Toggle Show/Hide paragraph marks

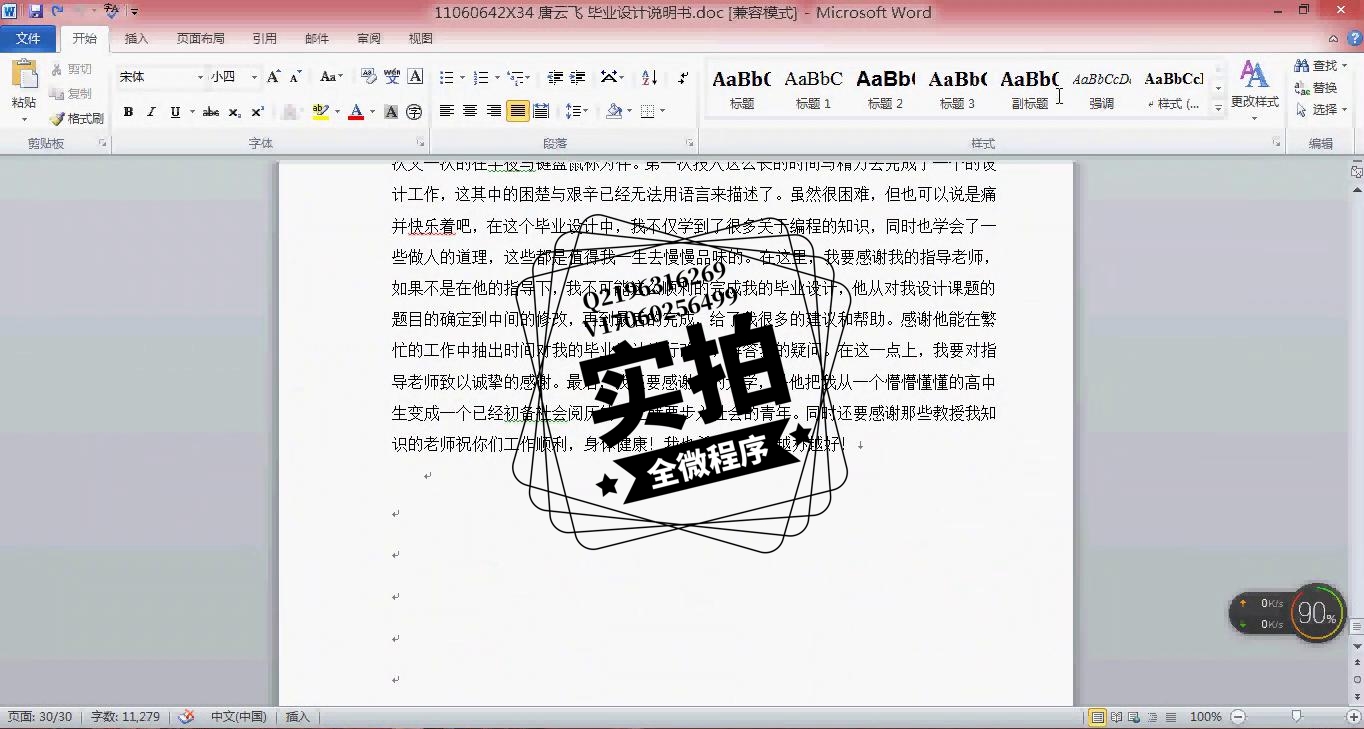point(683,77)
